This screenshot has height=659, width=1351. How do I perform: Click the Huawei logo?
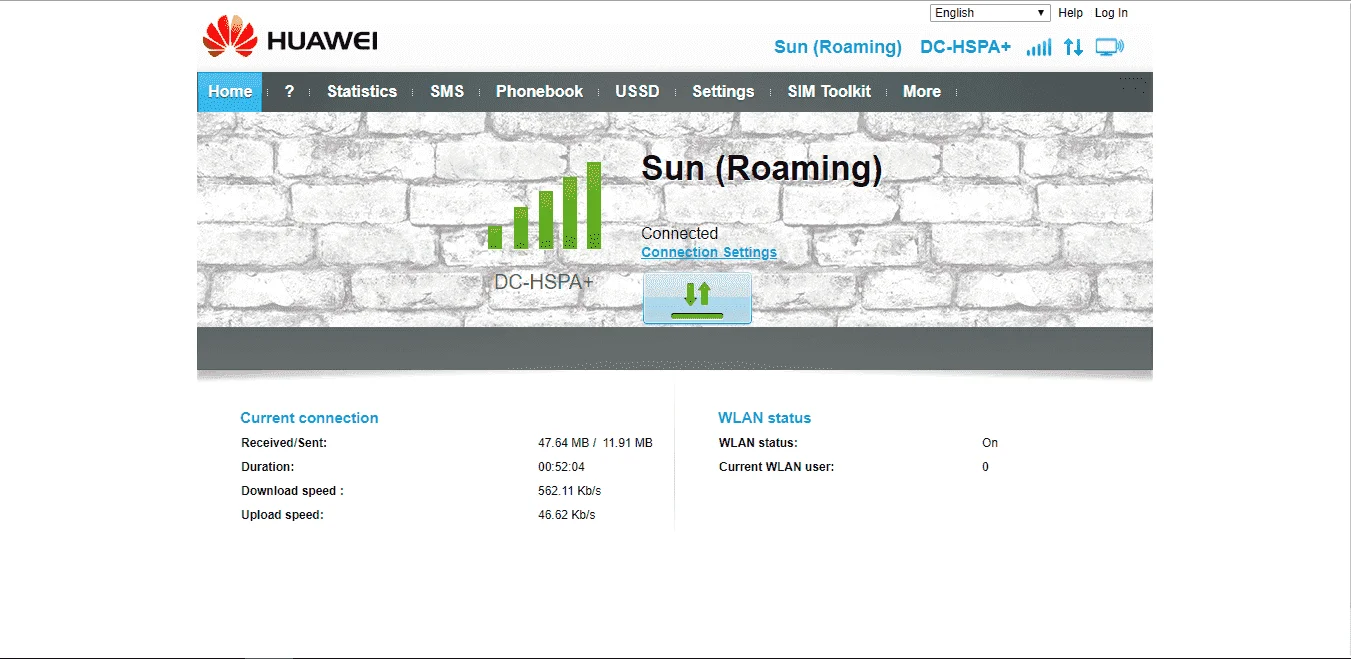click(x=290, y=37)
